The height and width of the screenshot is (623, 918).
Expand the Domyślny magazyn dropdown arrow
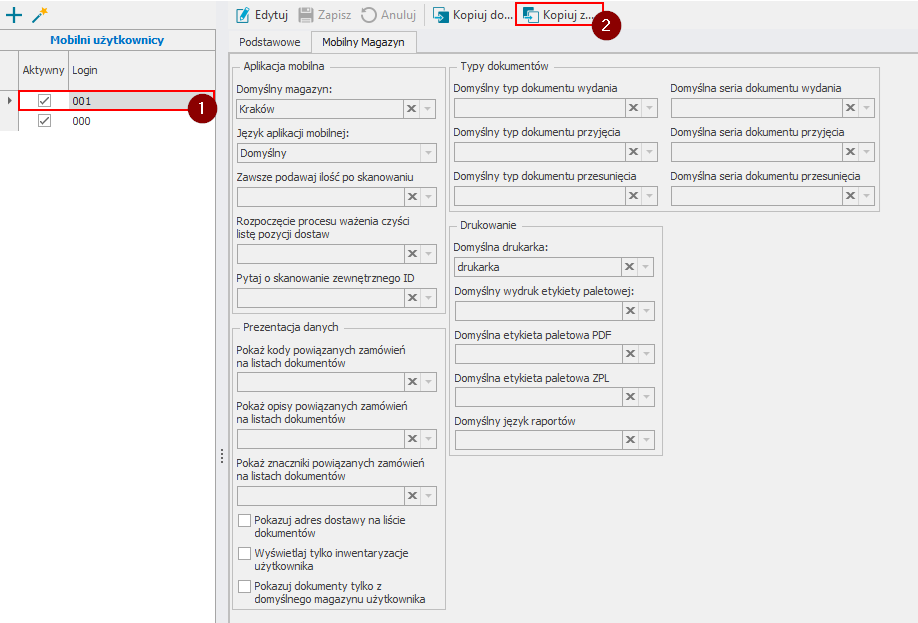(x=428, y=109)
